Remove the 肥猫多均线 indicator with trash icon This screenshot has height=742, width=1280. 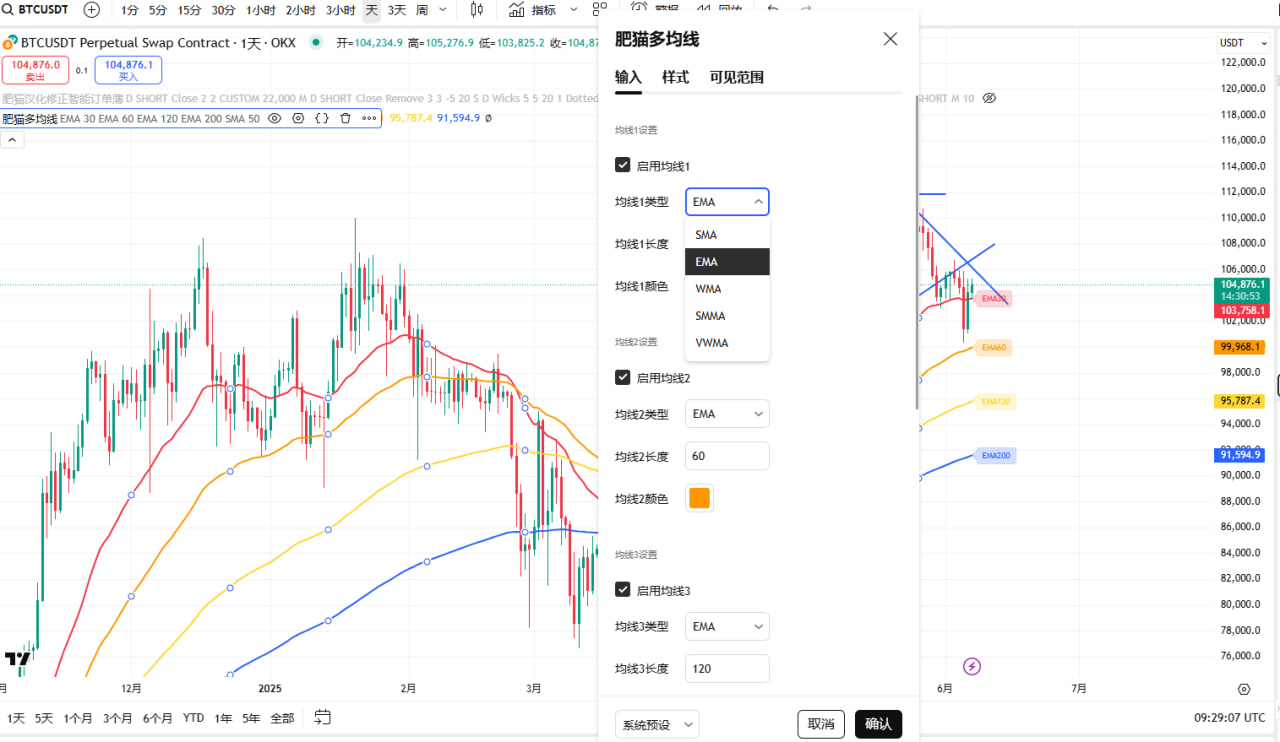[345, 118]
